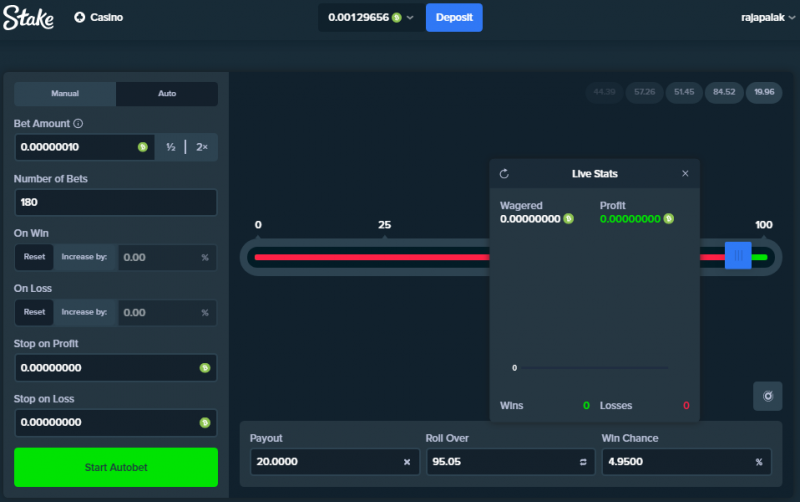800x502 pixels.
Task: Click the slider label 25
Action: (384, 225)
